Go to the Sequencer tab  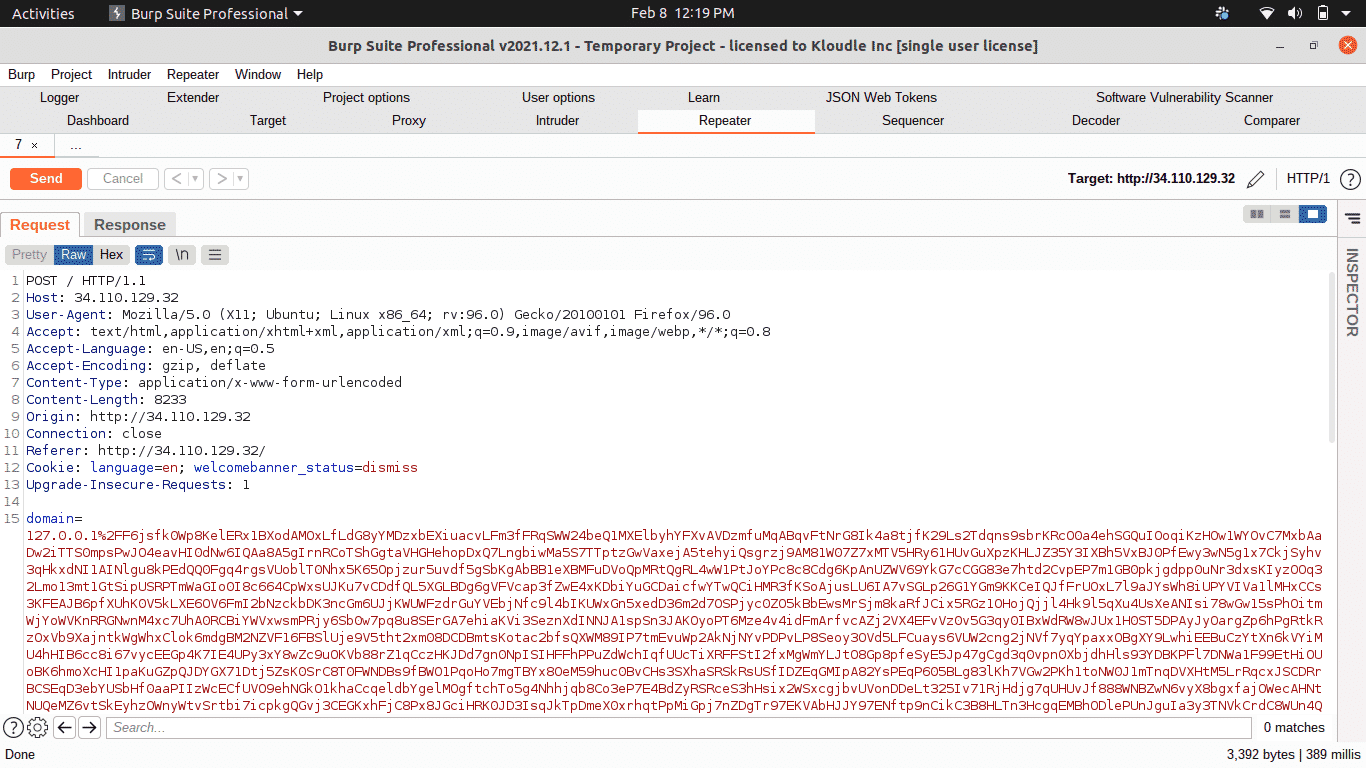point(913,121)
